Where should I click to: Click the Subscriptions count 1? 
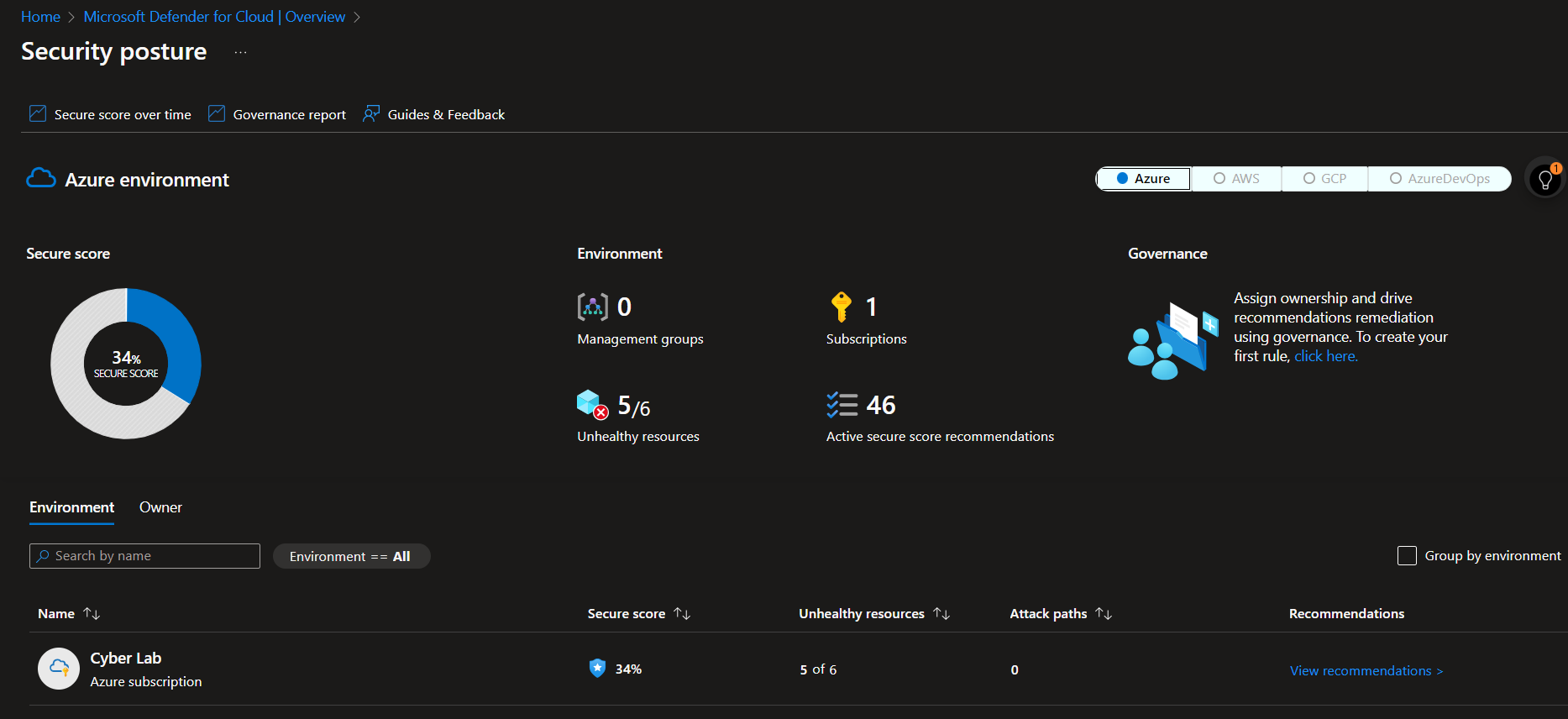(871, 307)
